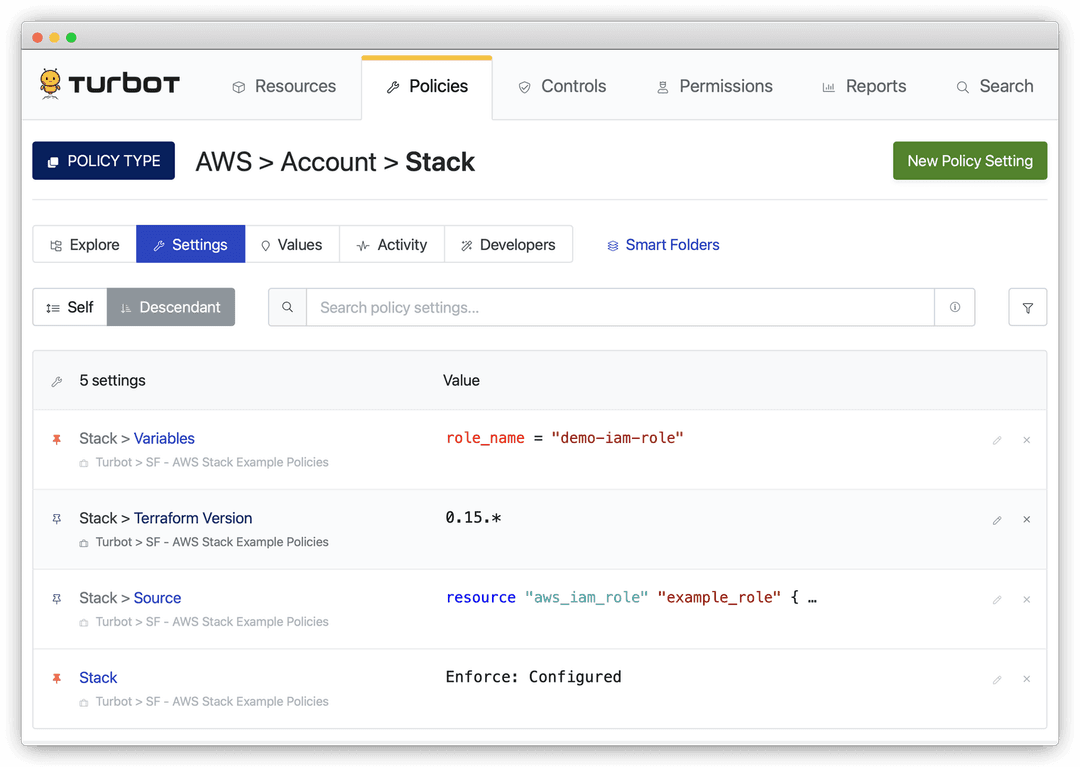This screenshot has height=767, width=1080.
Task: Open the Controls tab
Action: pos(562,86)
